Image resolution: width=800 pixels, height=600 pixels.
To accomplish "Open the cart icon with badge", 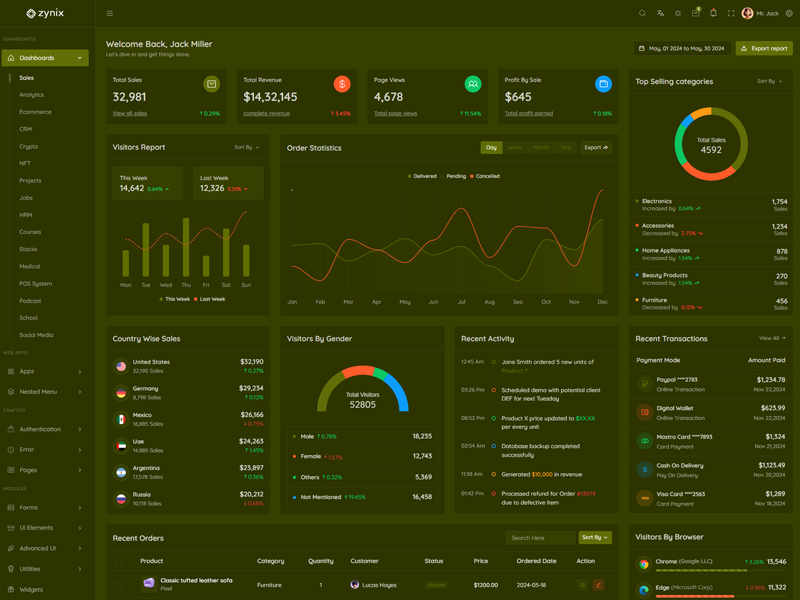I will pyautogui.click(x=695, y=14).
